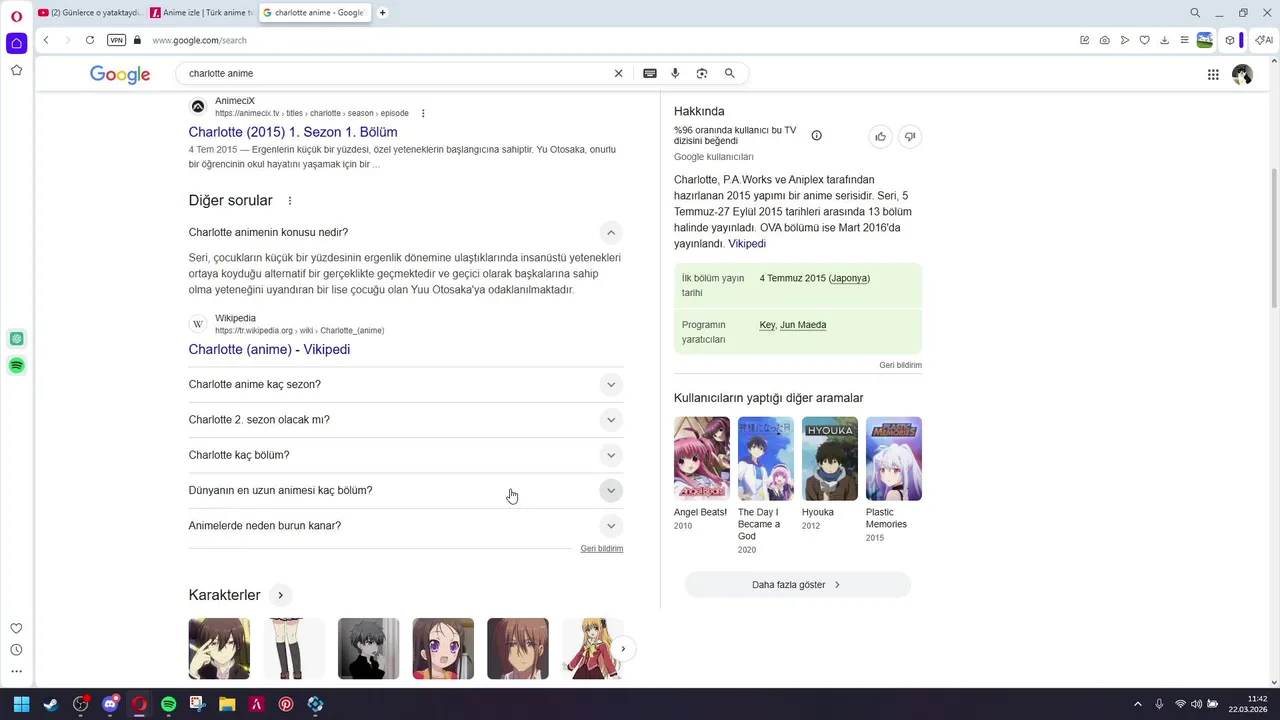Screen dimensions: 1280x720
Task: Switch to the 'Anime izle | Türk anime' tab
Action: (x=201, y=13)
